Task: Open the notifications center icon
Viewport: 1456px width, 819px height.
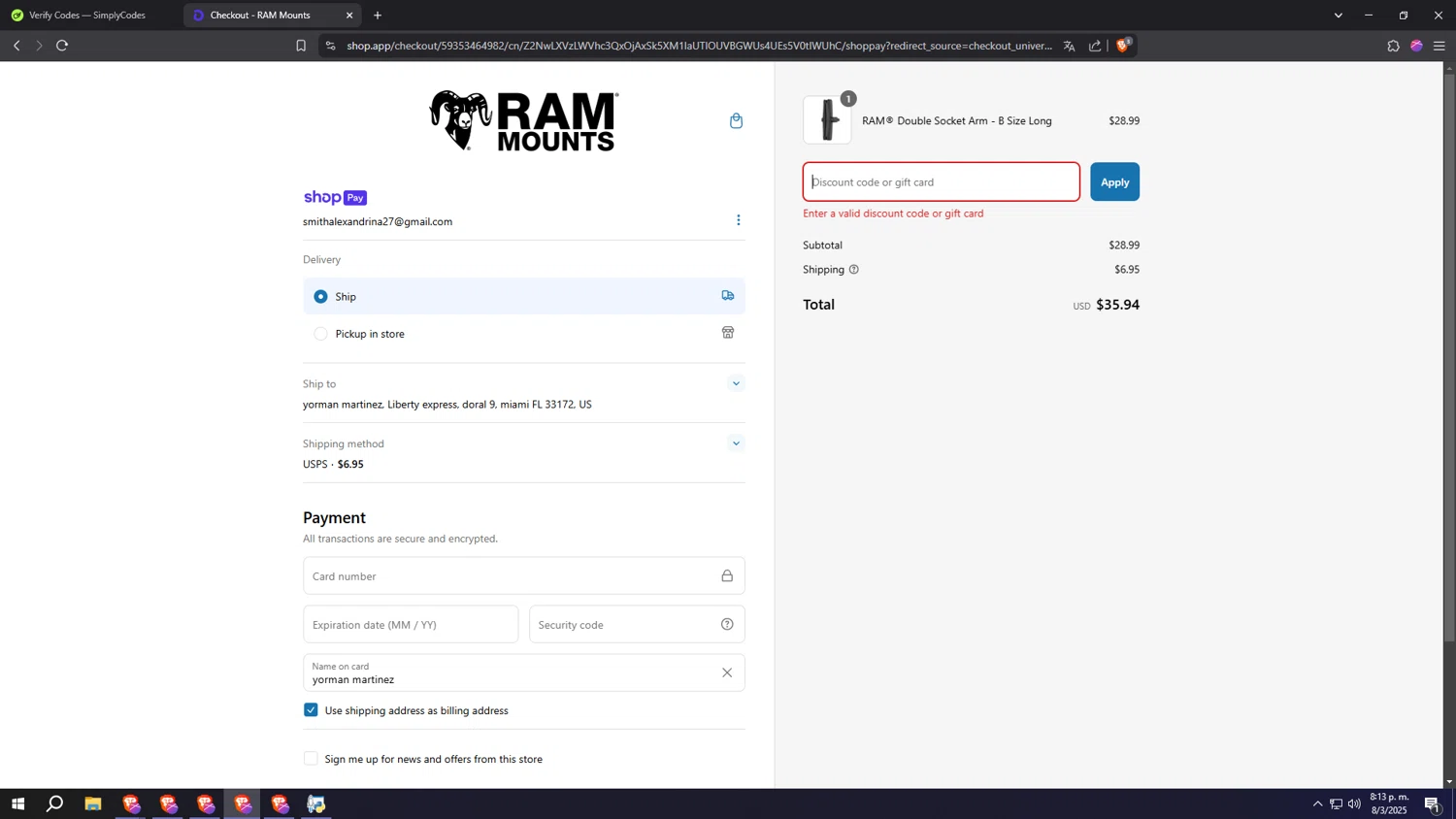Action: point(1432,803)
